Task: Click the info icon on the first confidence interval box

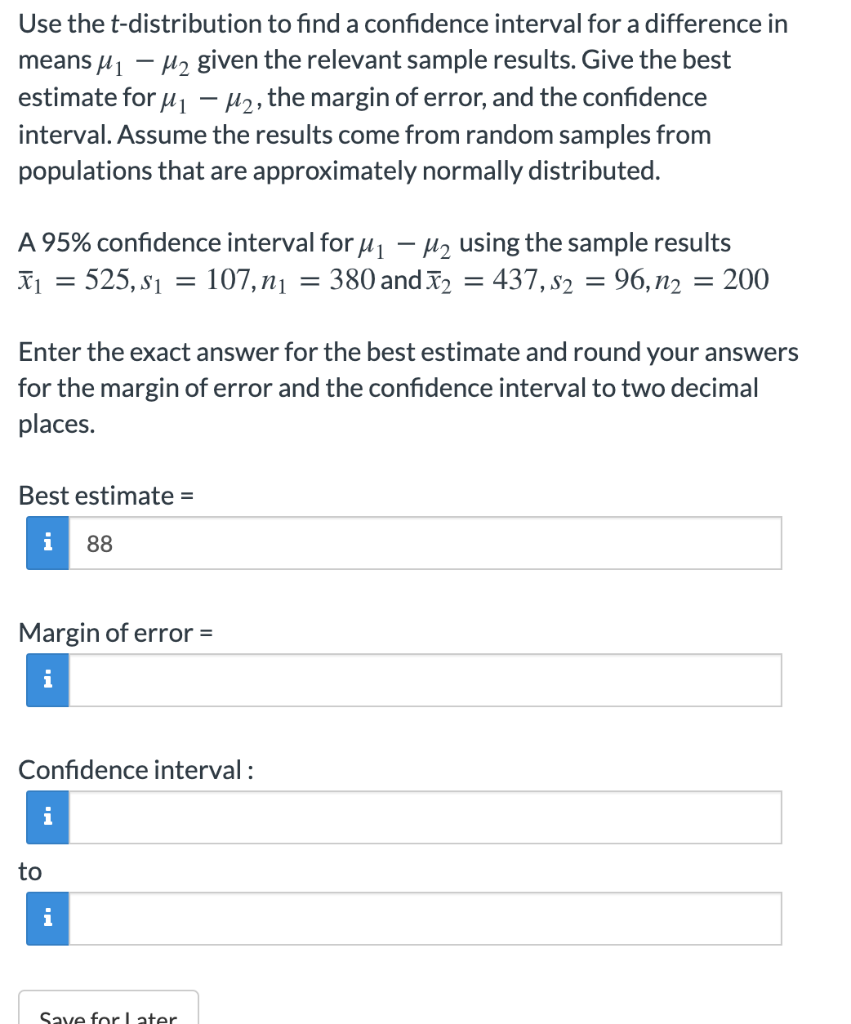Action: [x=45, y=817]
